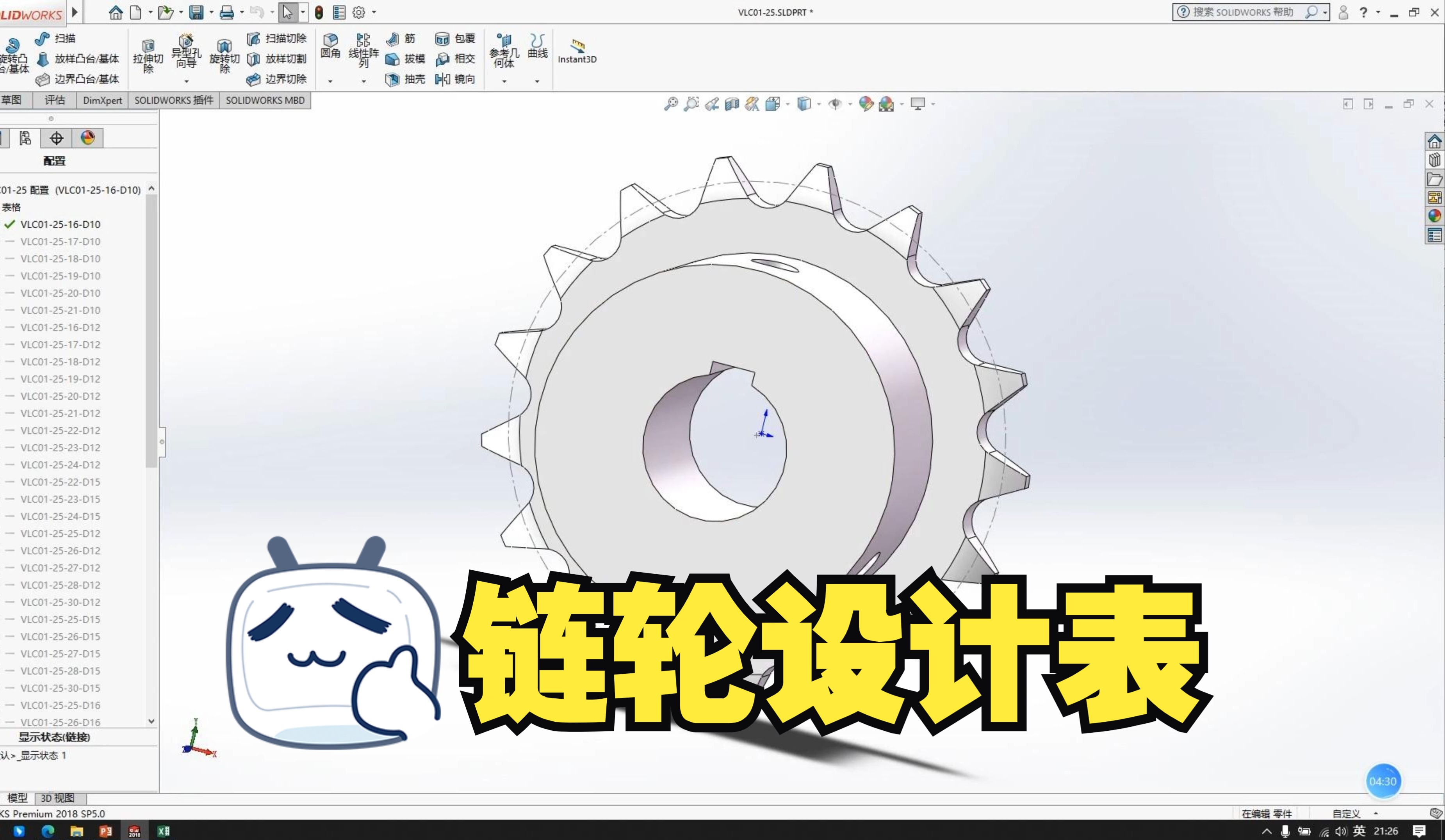The image size is (1445, 840).
Task: Open the 异型孔向导 Hole Wizard tool
Action: pyautogui.click(x=186, y=41)
